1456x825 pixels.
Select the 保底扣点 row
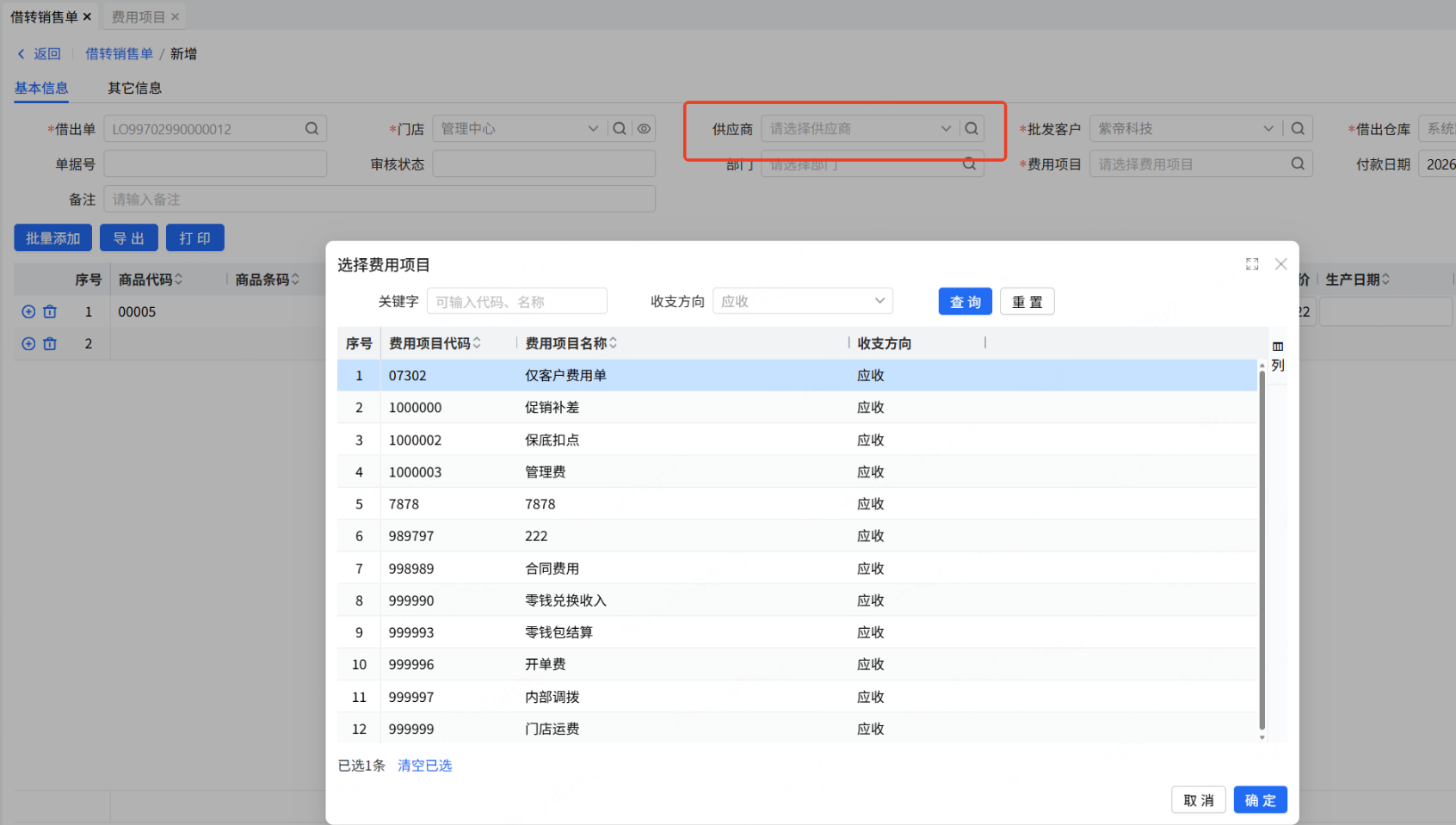(x=797, y=440)
